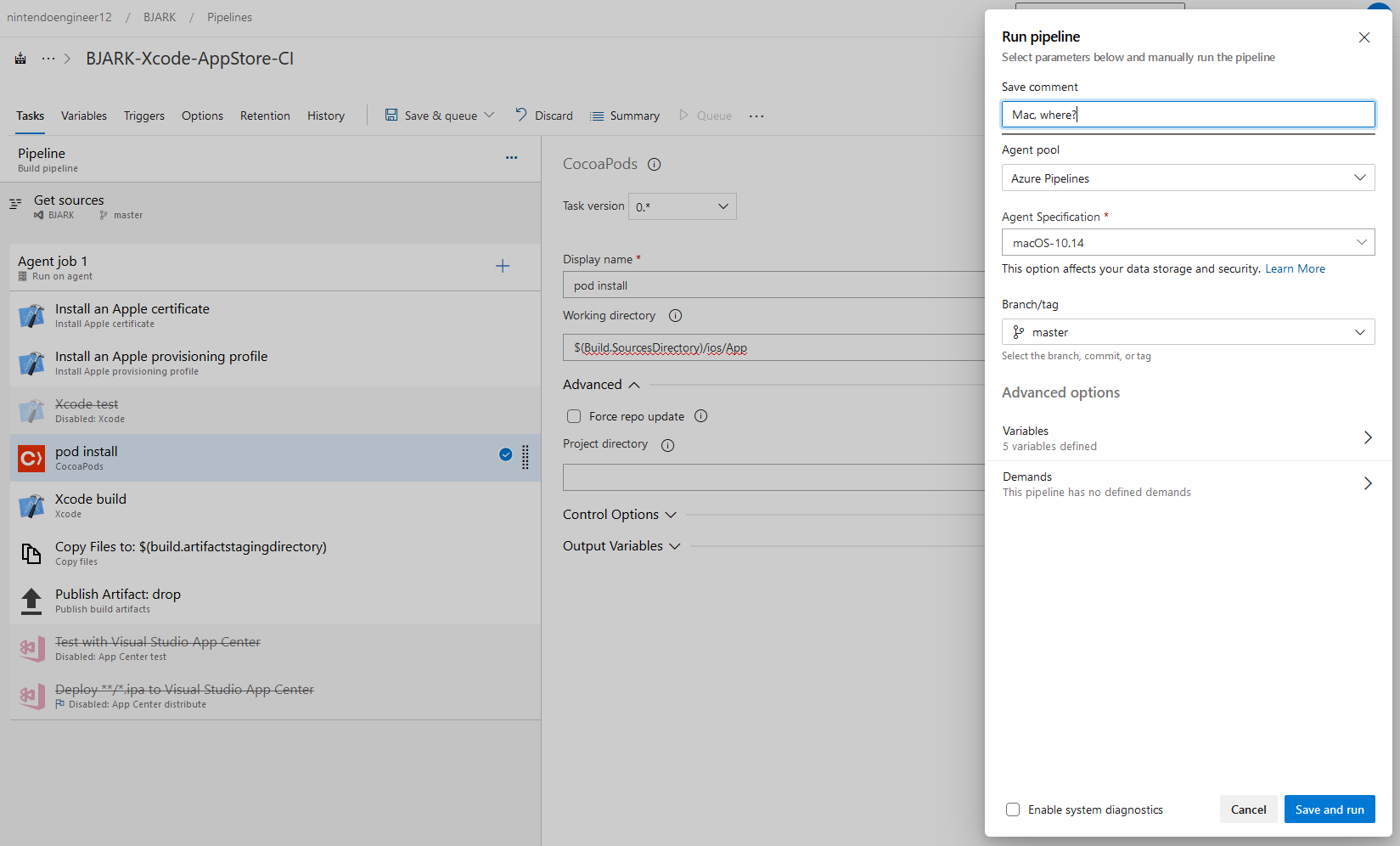The height and width of the screenshot is (846, 1400).
Task: Click the Publish Artifact drop upload icon
Action: (31, 601)
